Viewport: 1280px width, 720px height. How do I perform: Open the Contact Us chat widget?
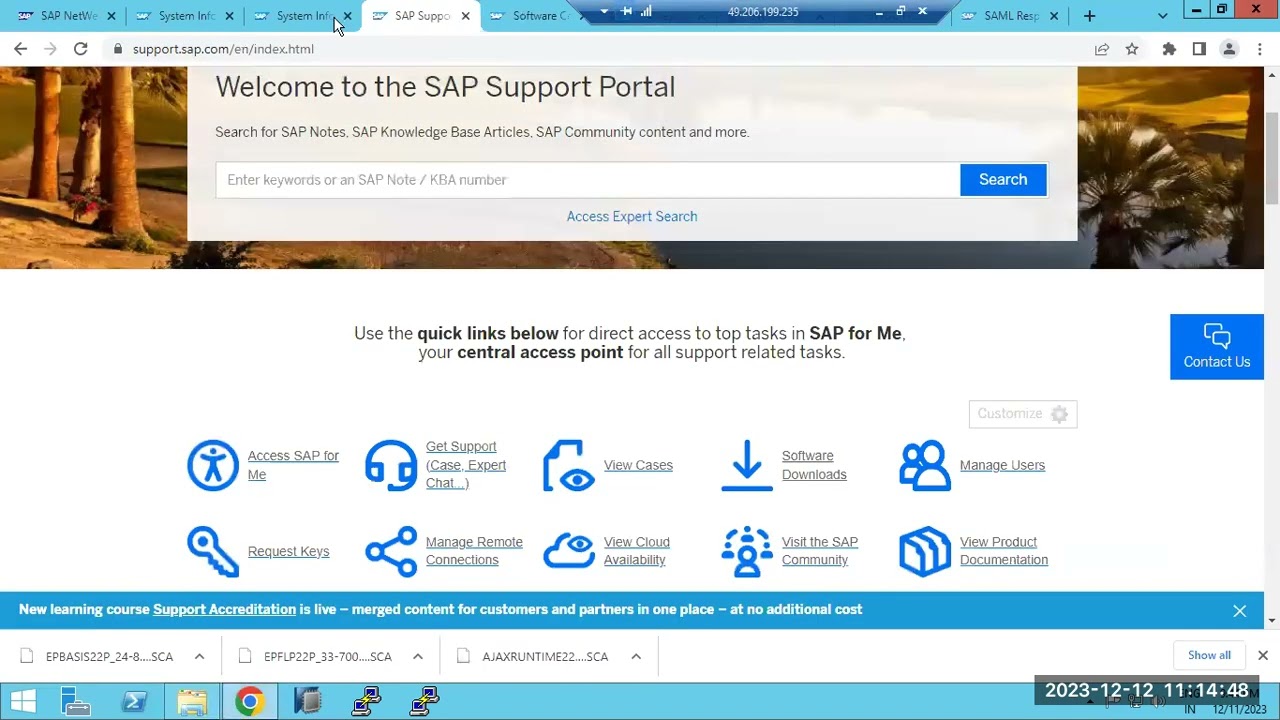[x=1217, y=347]
